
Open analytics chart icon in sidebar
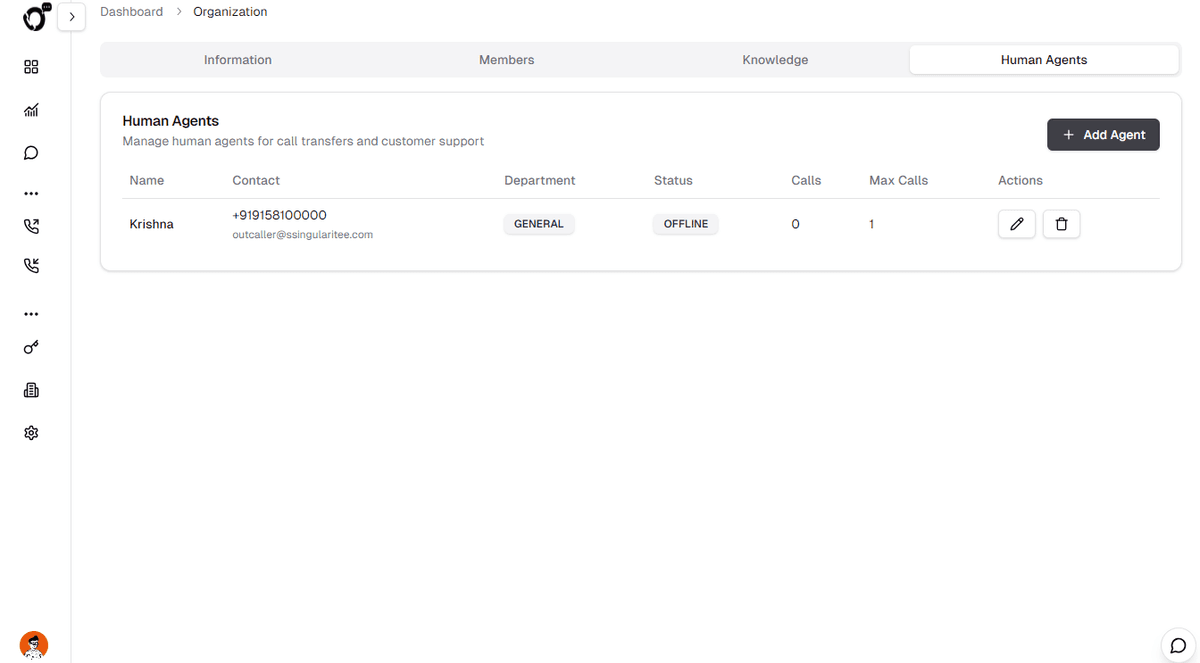tap(31, 110)
